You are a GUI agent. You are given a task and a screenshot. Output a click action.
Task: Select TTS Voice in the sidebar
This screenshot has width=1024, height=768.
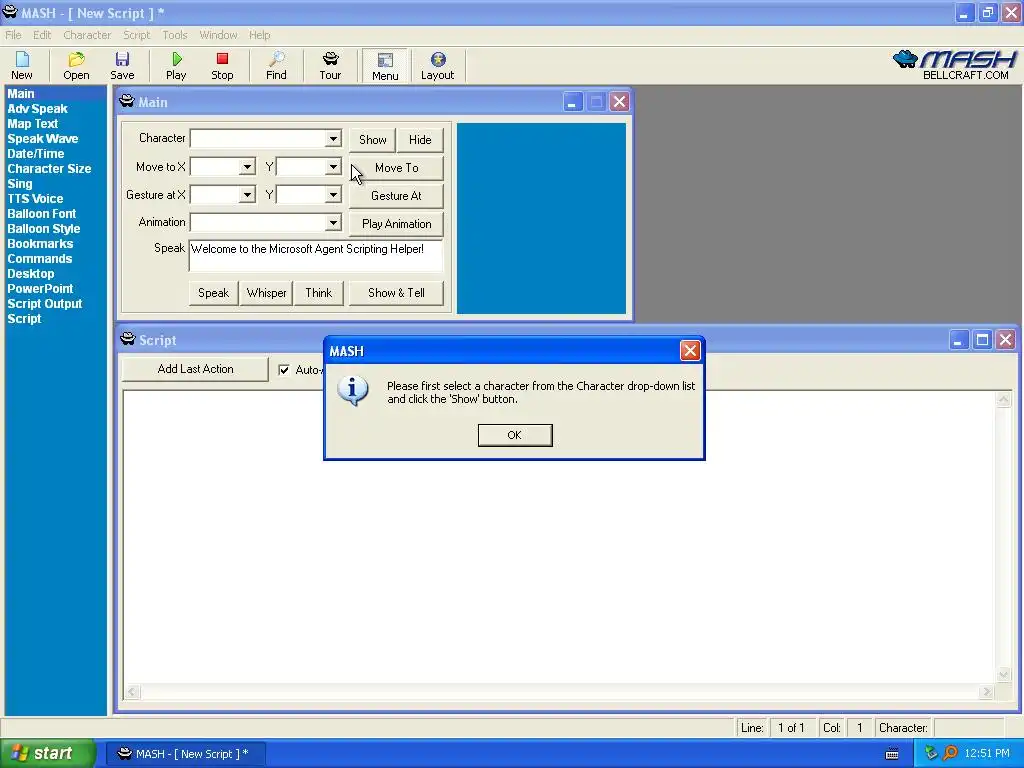[35, 199]
